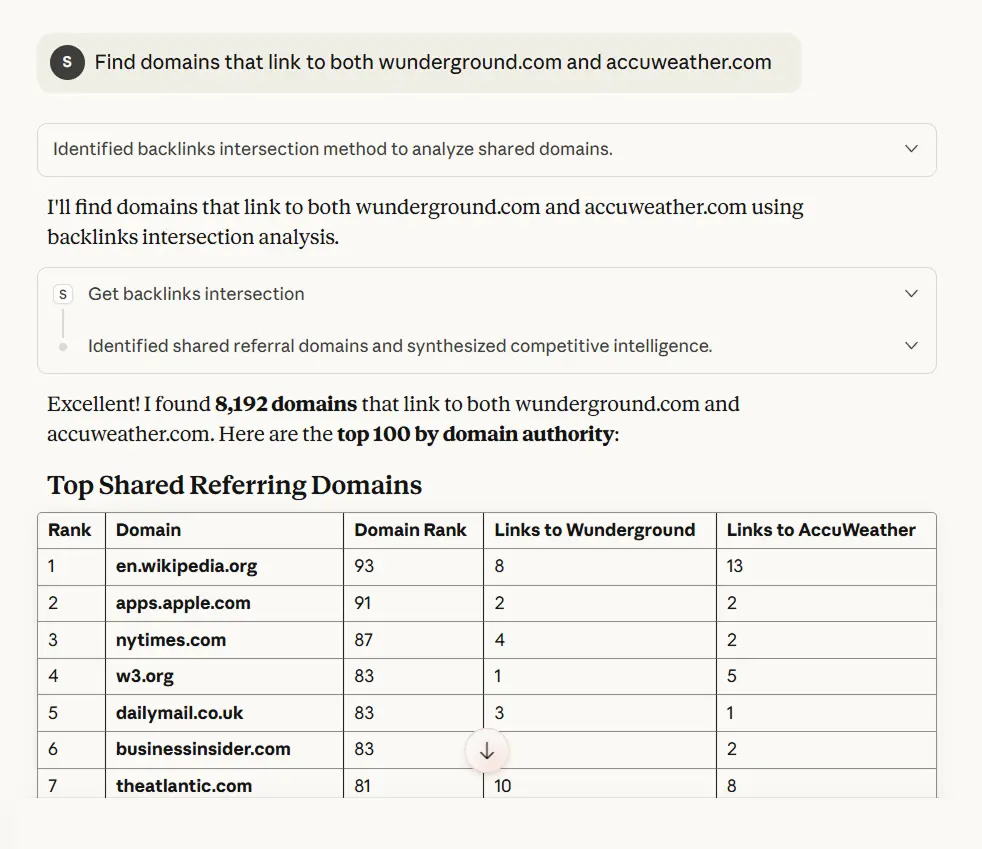Click the small "S" tool icon

coord(64,294)
